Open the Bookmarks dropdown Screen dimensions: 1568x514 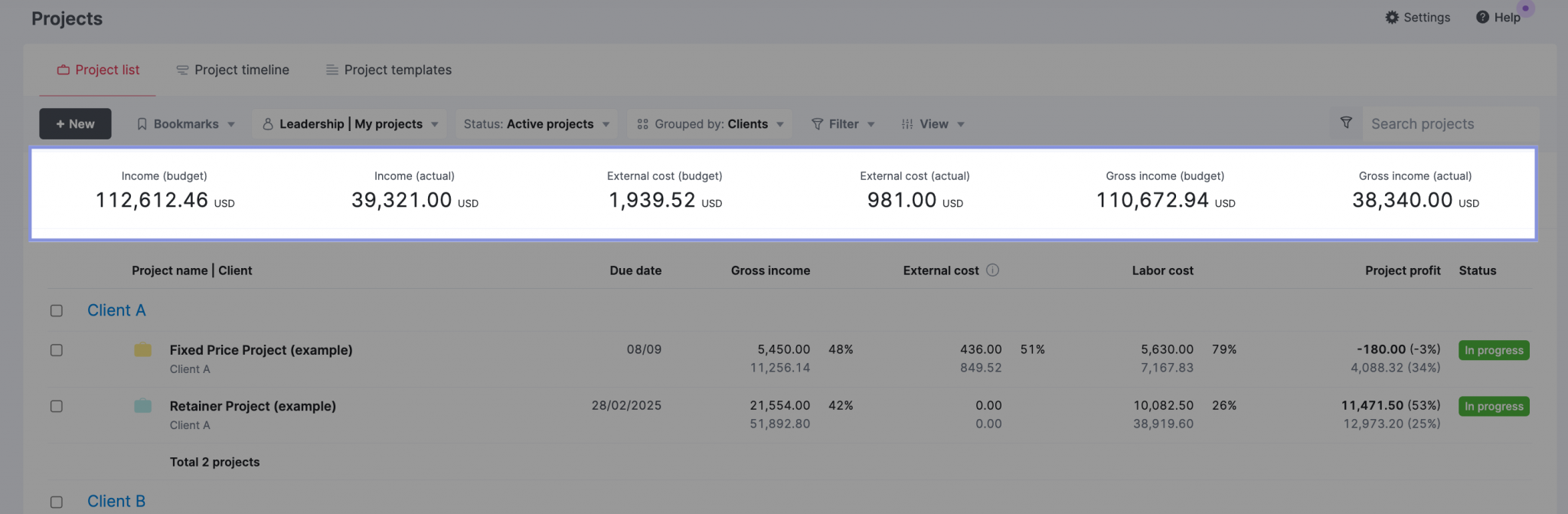[186, 124]
